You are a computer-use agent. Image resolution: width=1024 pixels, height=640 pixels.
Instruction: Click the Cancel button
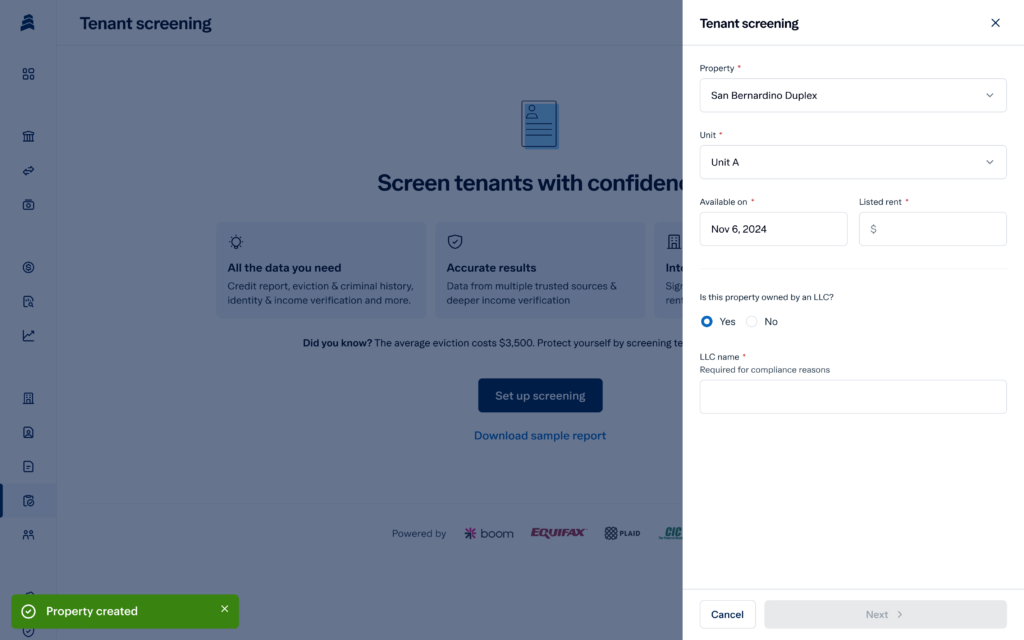coord(728,615)
